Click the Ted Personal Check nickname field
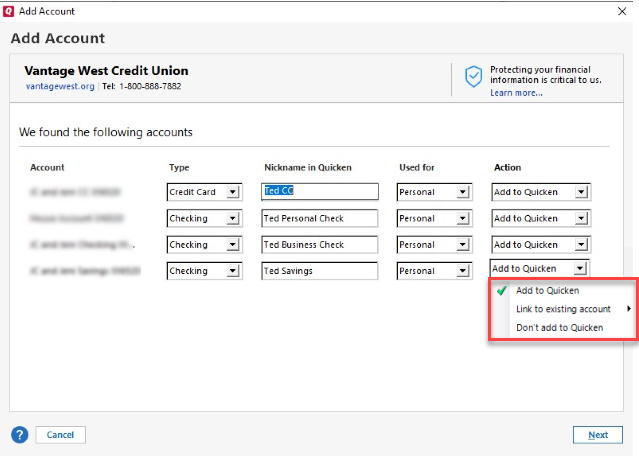 pos(320,218)
